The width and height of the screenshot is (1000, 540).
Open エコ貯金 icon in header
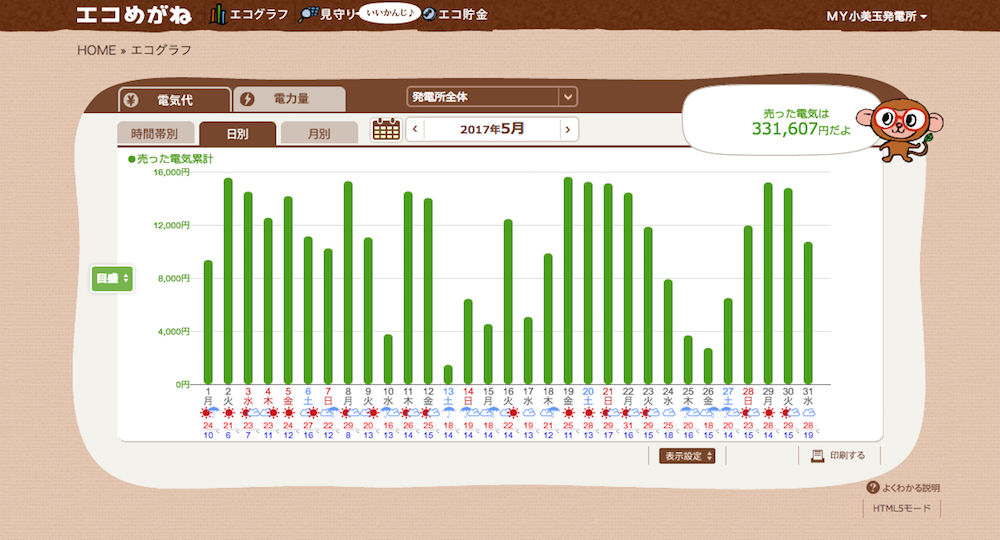click(x=429, y=14)
